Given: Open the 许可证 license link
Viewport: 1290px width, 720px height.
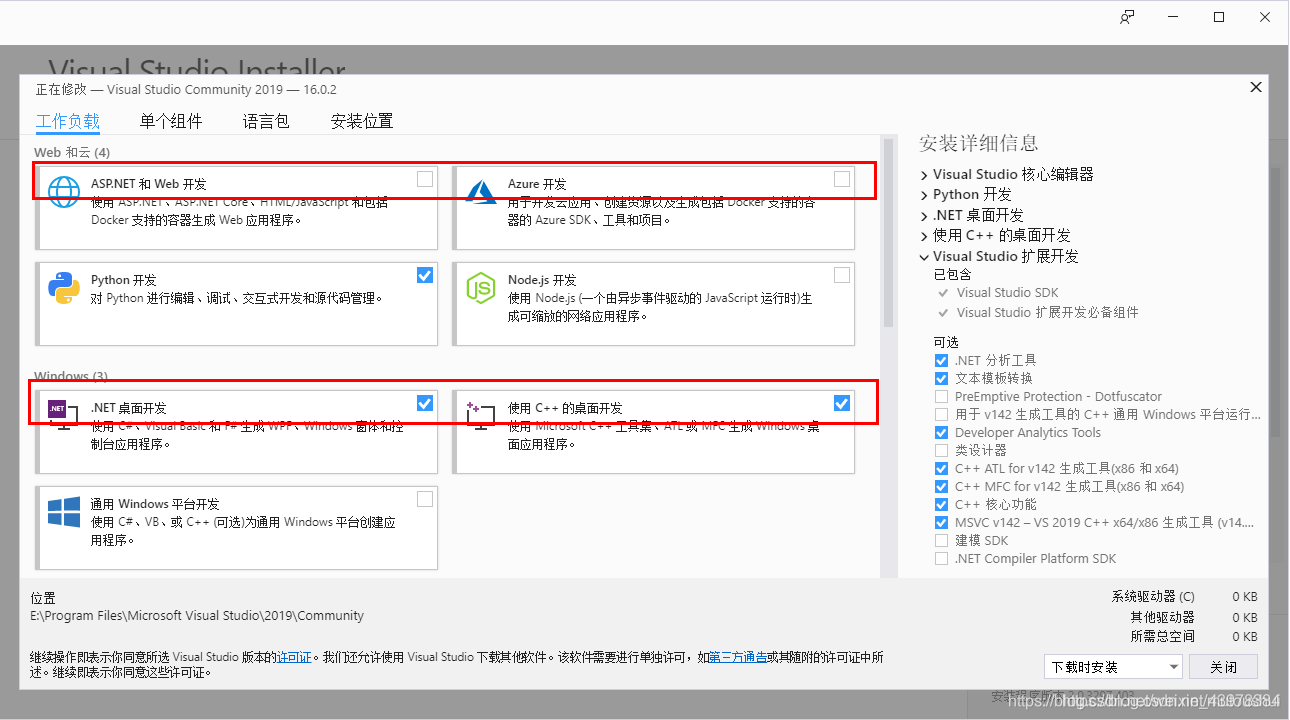Looking at the screenshot, I should [x=294, y=657].
